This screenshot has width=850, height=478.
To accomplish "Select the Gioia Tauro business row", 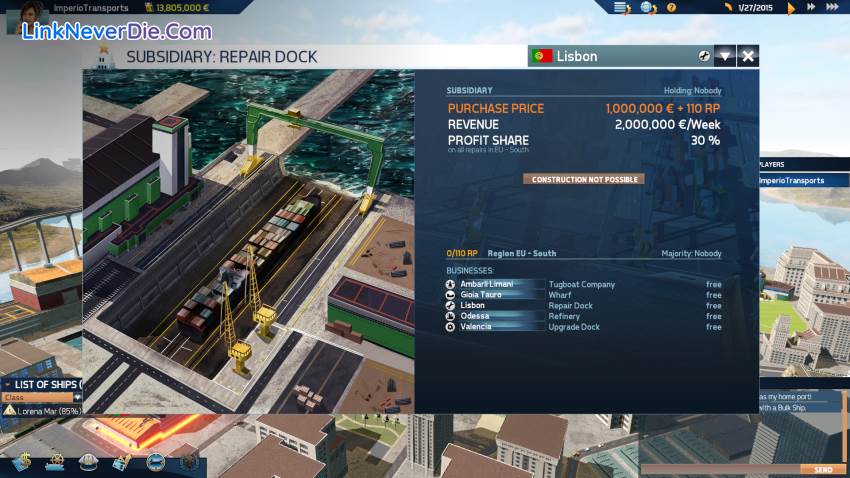I will coord(583,295).
